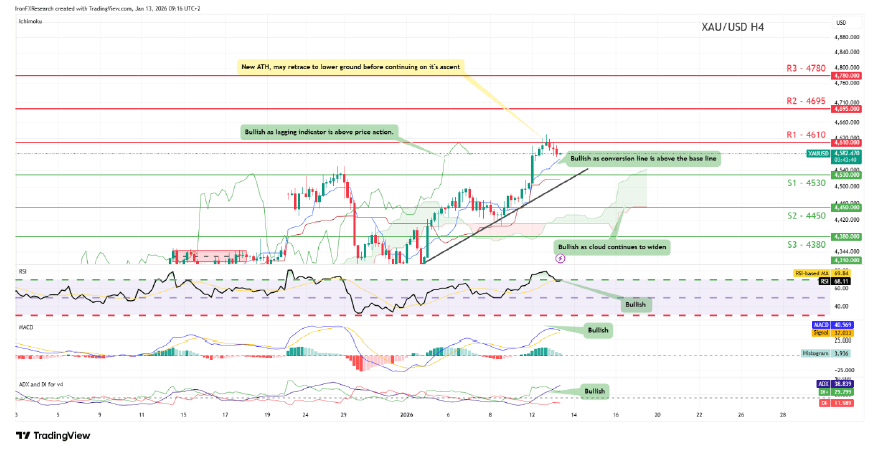Click the Bullish callout in RSI pane
Viewport: 873px width, 452px height.
635,304
